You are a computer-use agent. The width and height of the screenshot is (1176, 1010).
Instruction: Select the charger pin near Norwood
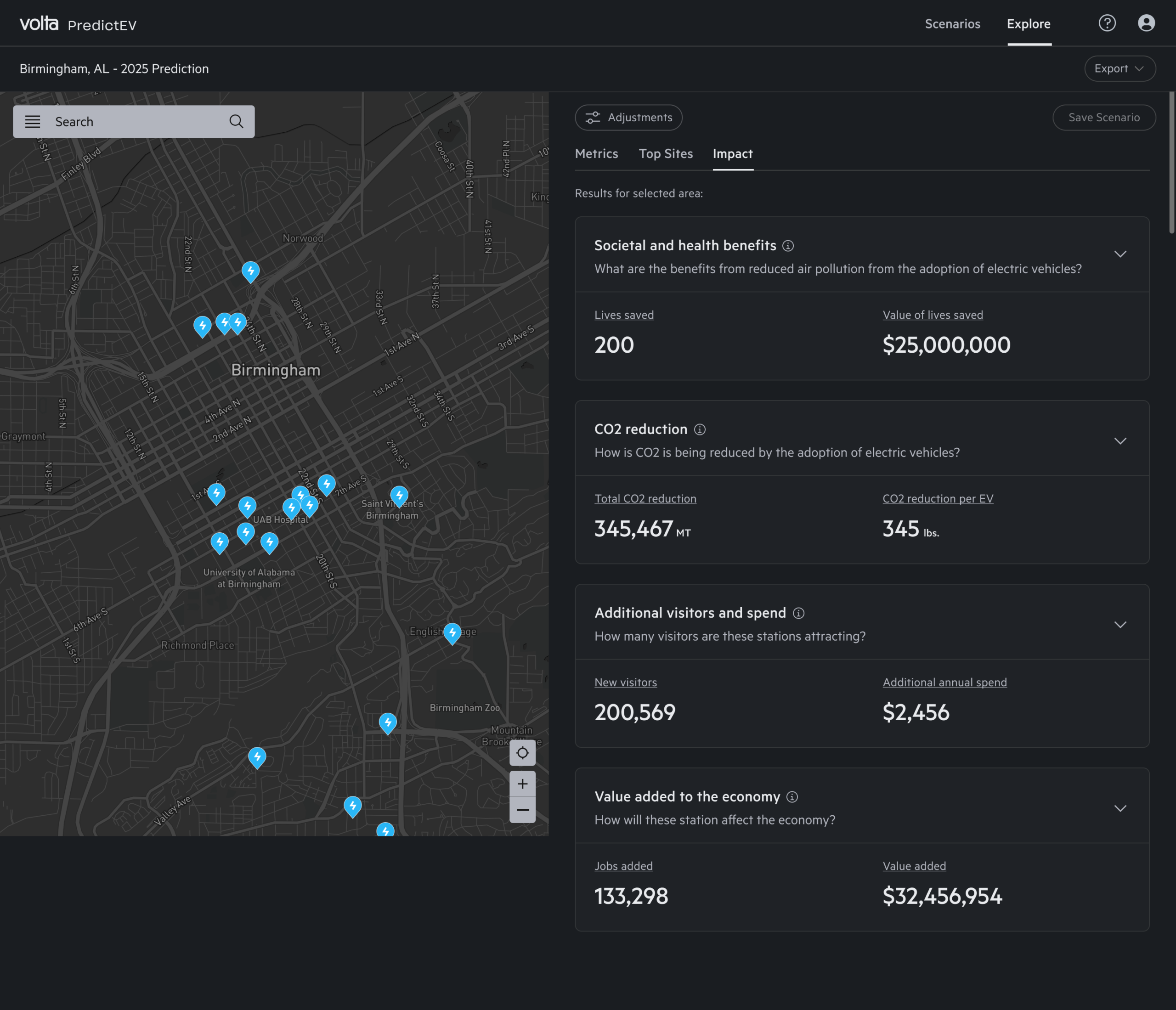tap(250, 272)
